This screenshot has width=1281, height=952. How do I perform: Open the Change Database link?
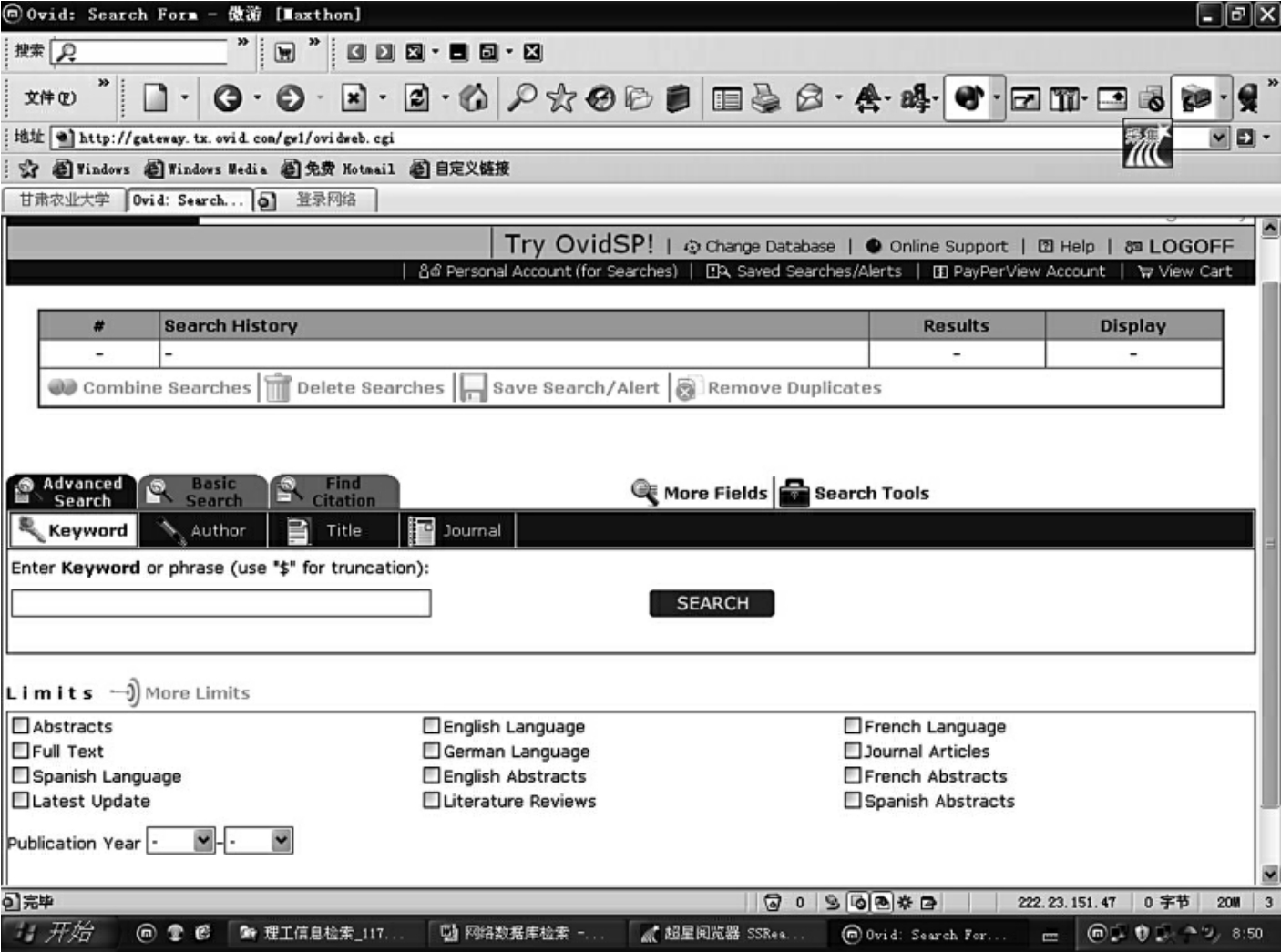click(x=760, y=246)
